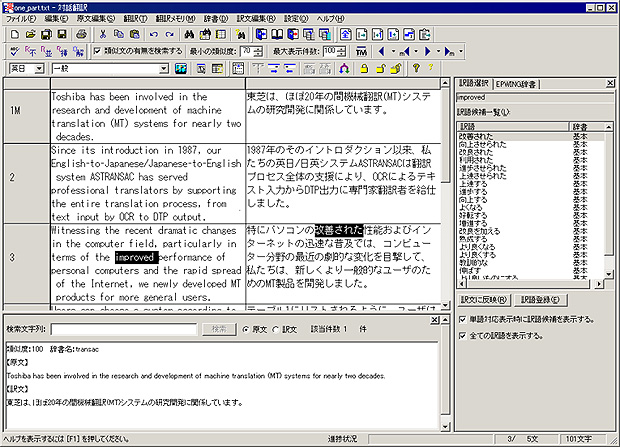Expand dropdown arrow next to next sentence button
Viewport: 620px width, 447px height.
pos(438,51)
